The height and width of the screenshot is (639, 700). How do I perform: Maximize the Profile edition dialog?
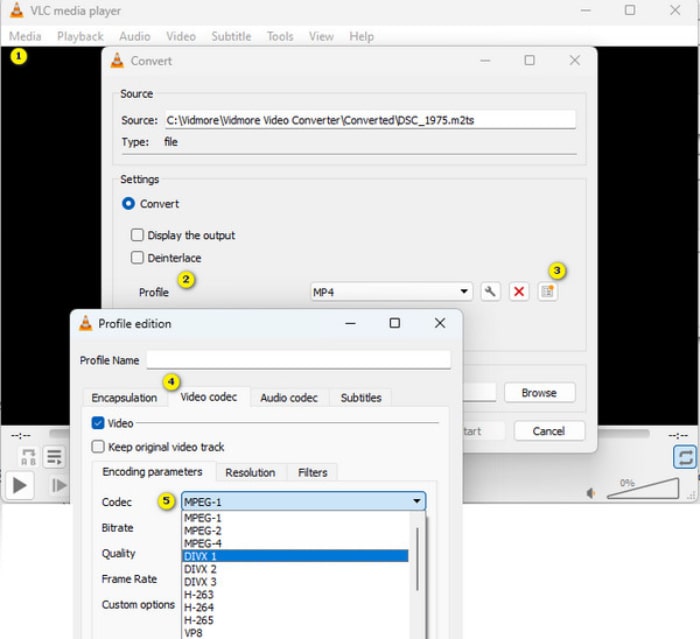(x=395, y=323)
